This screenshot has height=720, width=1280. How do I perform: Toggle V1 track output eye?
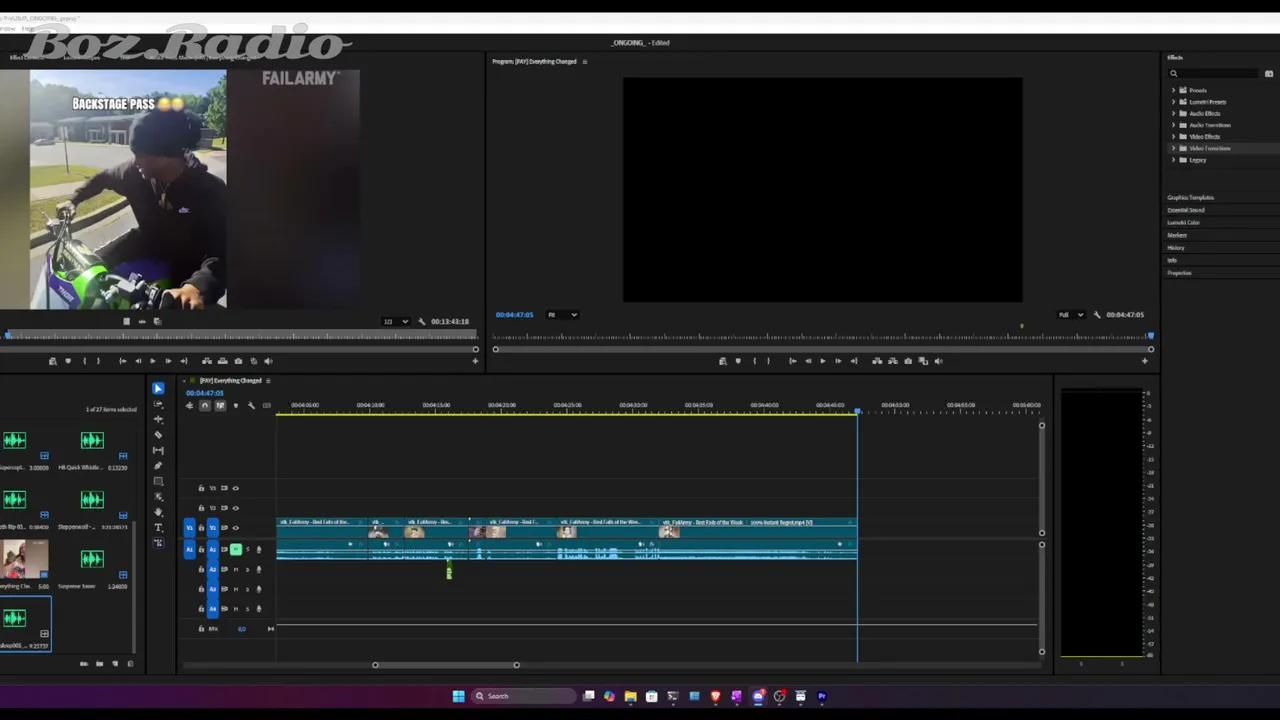point(236,528)
